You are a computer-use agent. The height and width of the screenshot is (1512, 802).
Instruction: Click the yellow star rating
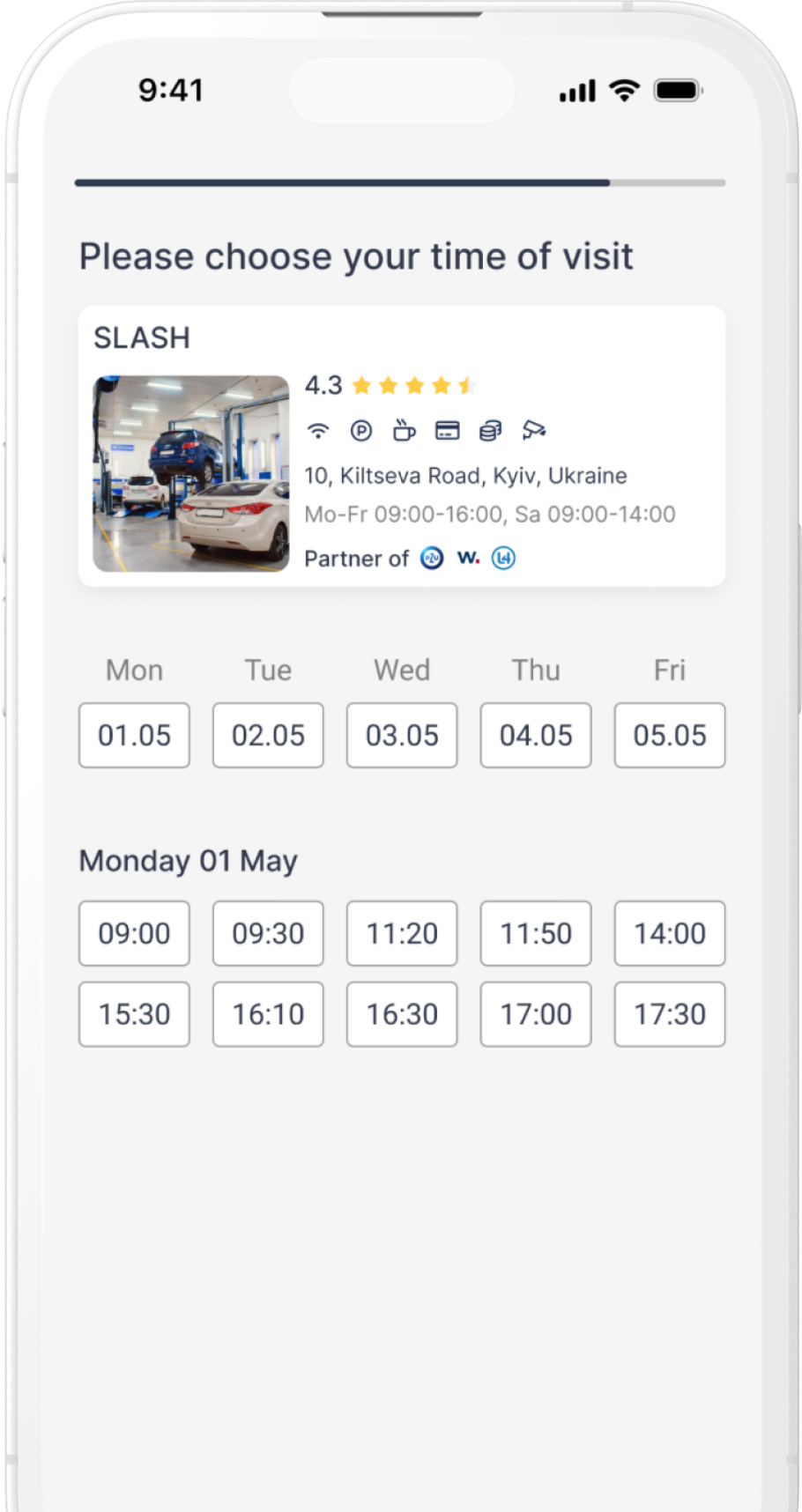click(413, 385)
